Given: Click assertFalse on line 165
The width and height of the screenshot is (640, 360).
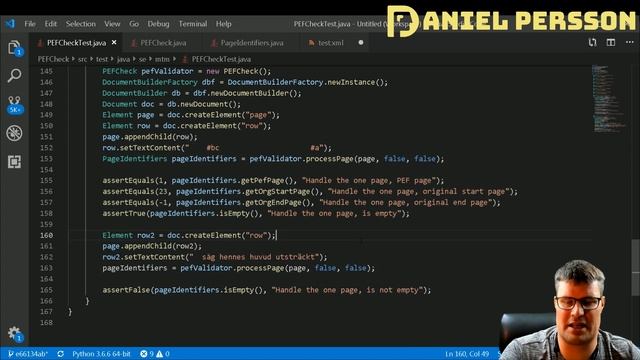Looking at the screenshot, I should [126, 290].
